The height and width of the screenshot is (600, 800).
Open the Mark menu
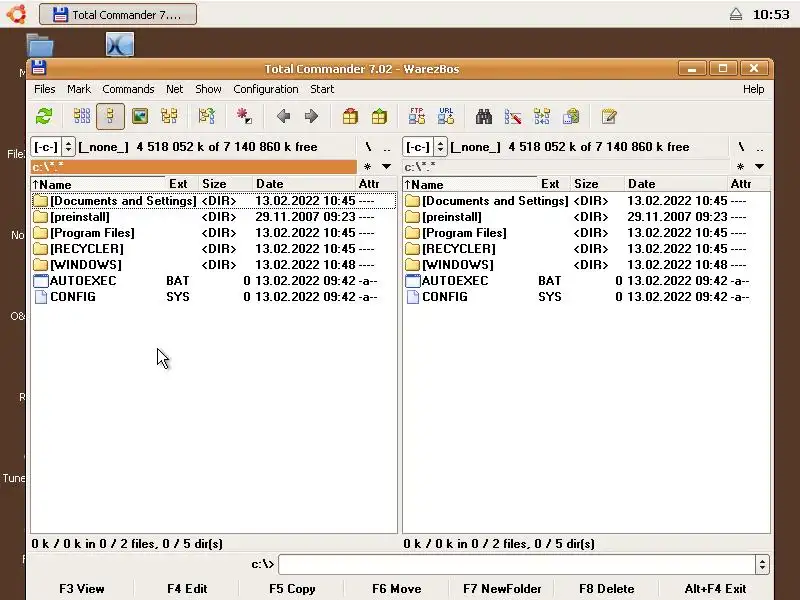point(79,89)
